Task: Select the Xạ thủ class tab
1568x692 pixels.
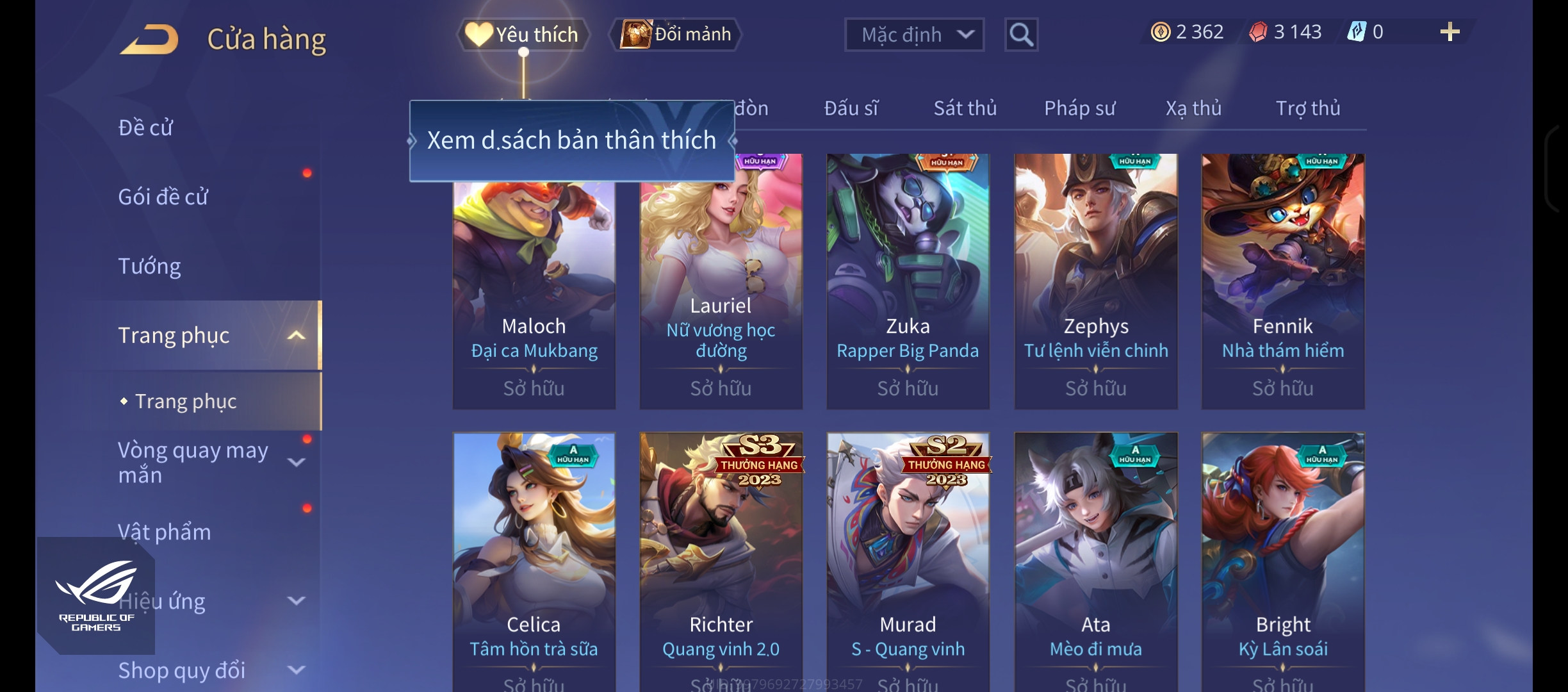Action: click(1193, 108)
